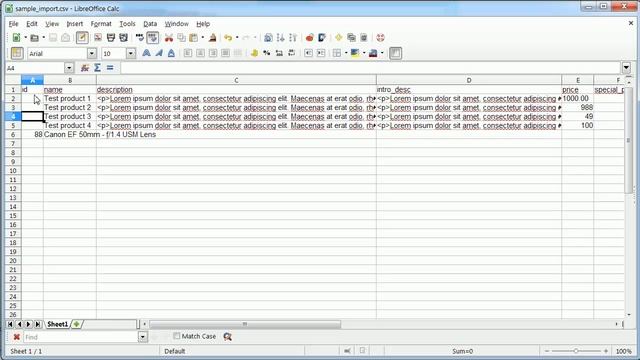Run Spelling check icon

tap(140, 38)
